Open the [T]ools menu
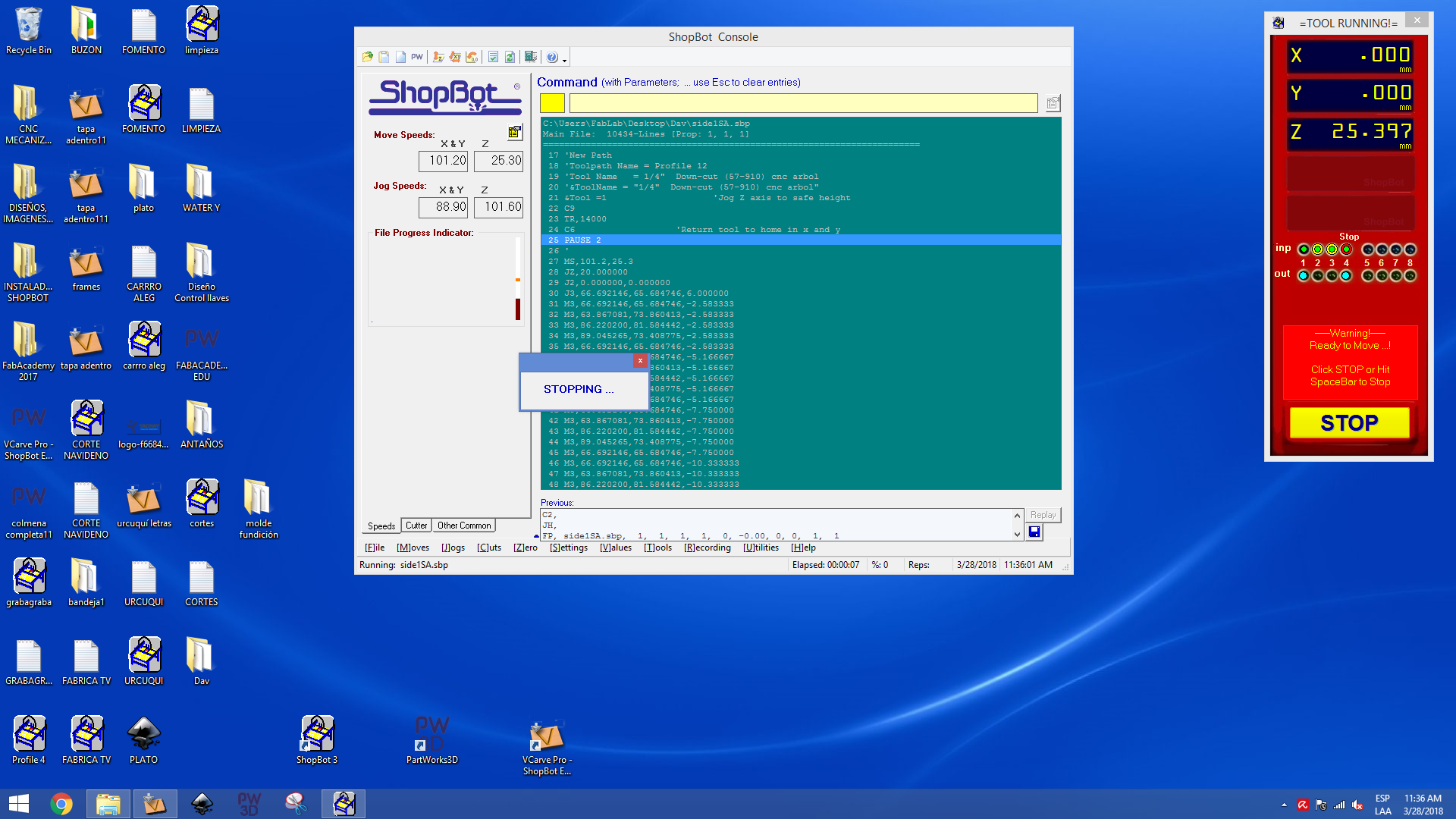This screenshot has height=819, width=1456. (x=657, y=548)
